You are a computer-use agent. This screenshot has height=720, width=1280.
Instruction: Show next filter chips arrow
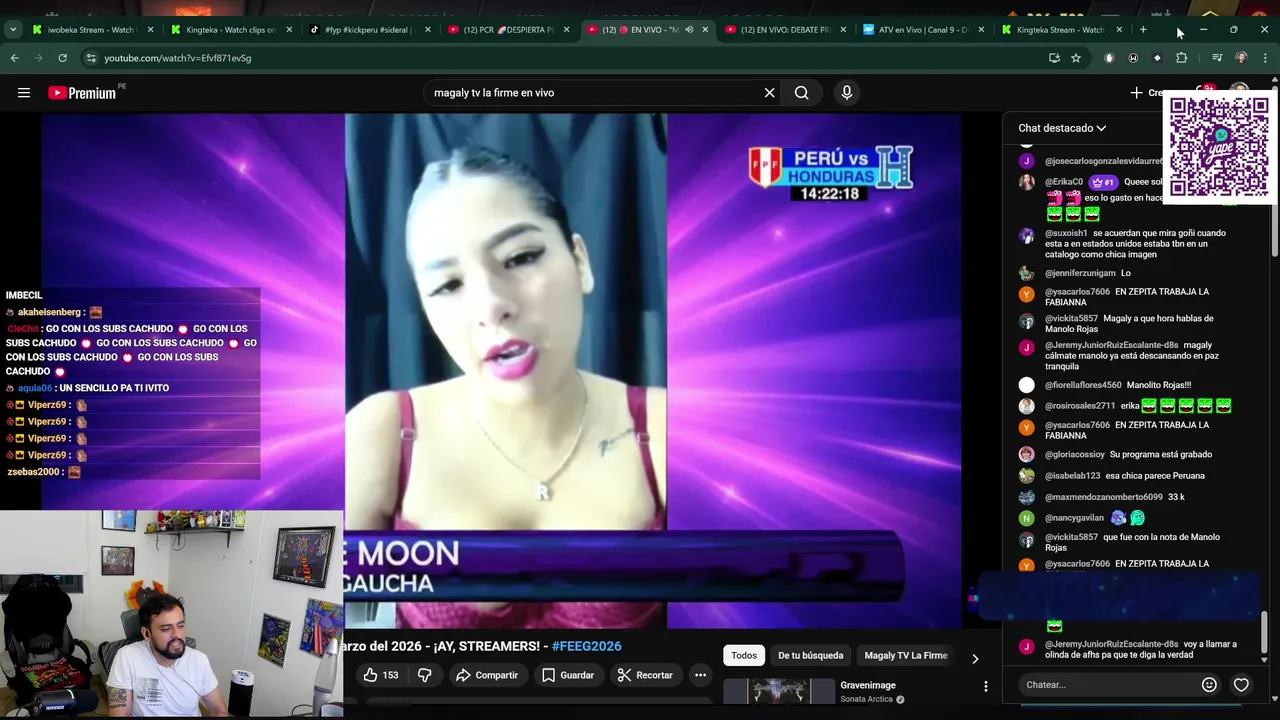pos(975,658)
